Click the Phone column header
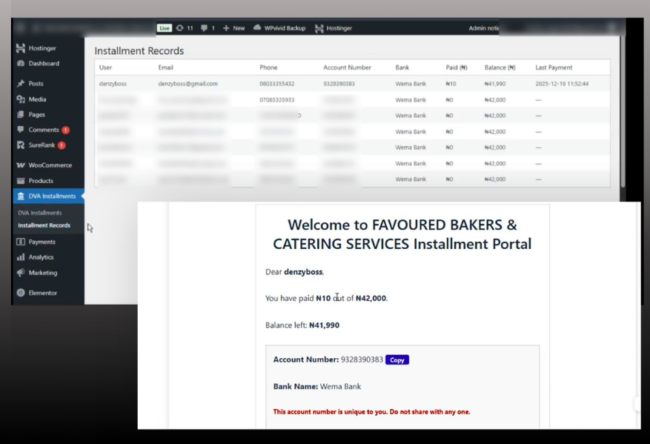The height and width of the screenshot is (444, 650). coord(269,68)
